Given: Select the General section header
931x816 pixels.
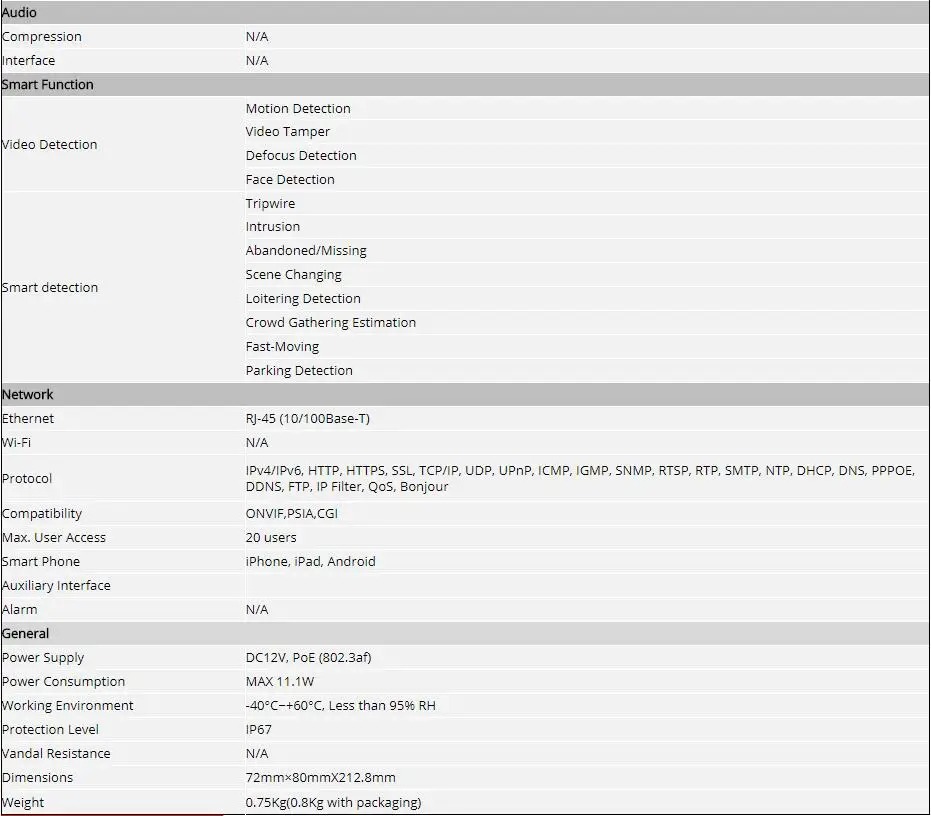Looking at the screenshot, I should (466, 633).
